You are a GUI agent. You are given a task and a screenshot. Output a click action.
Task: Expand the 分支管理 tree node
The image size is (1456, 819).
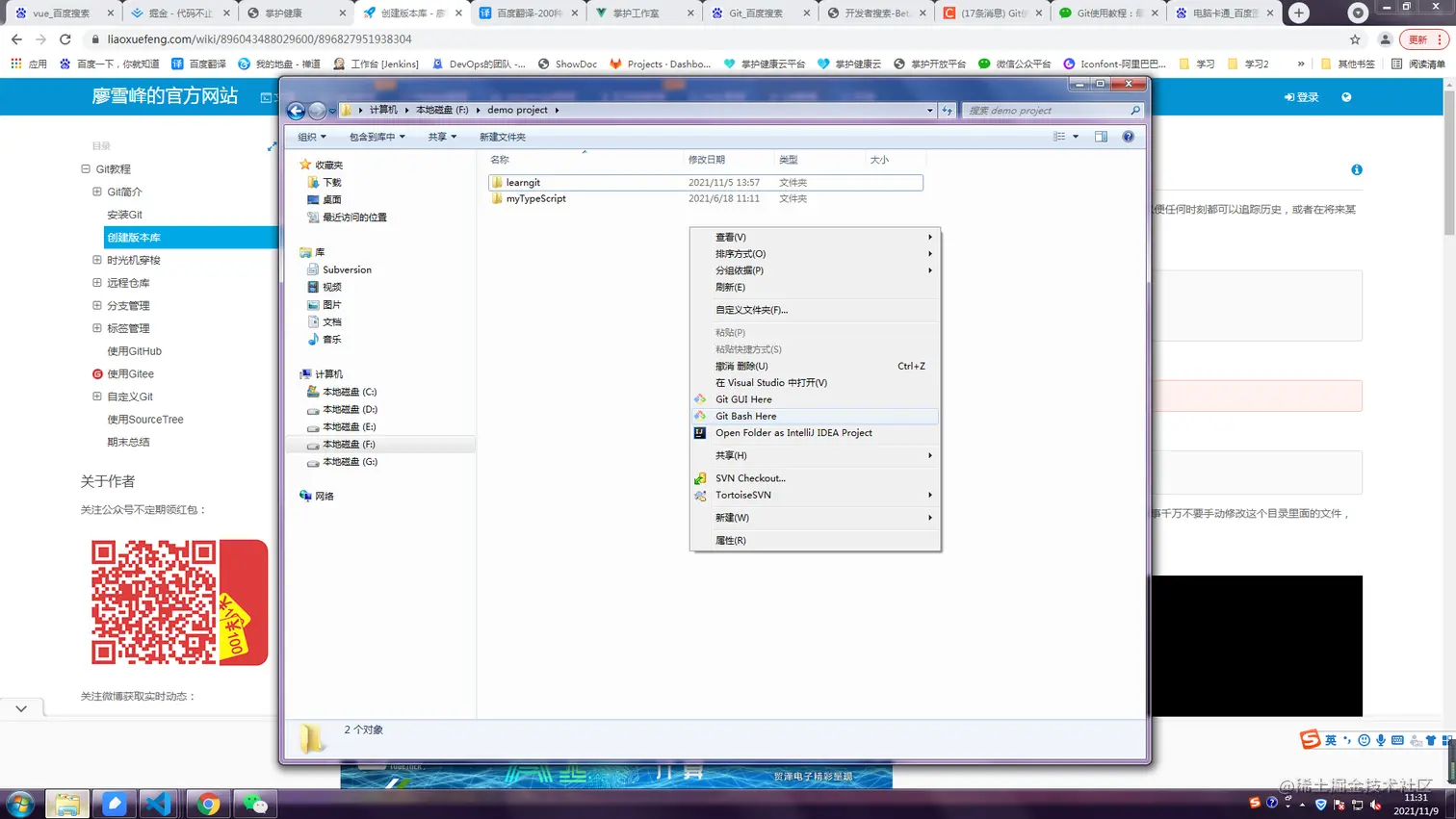pos(97,305)
